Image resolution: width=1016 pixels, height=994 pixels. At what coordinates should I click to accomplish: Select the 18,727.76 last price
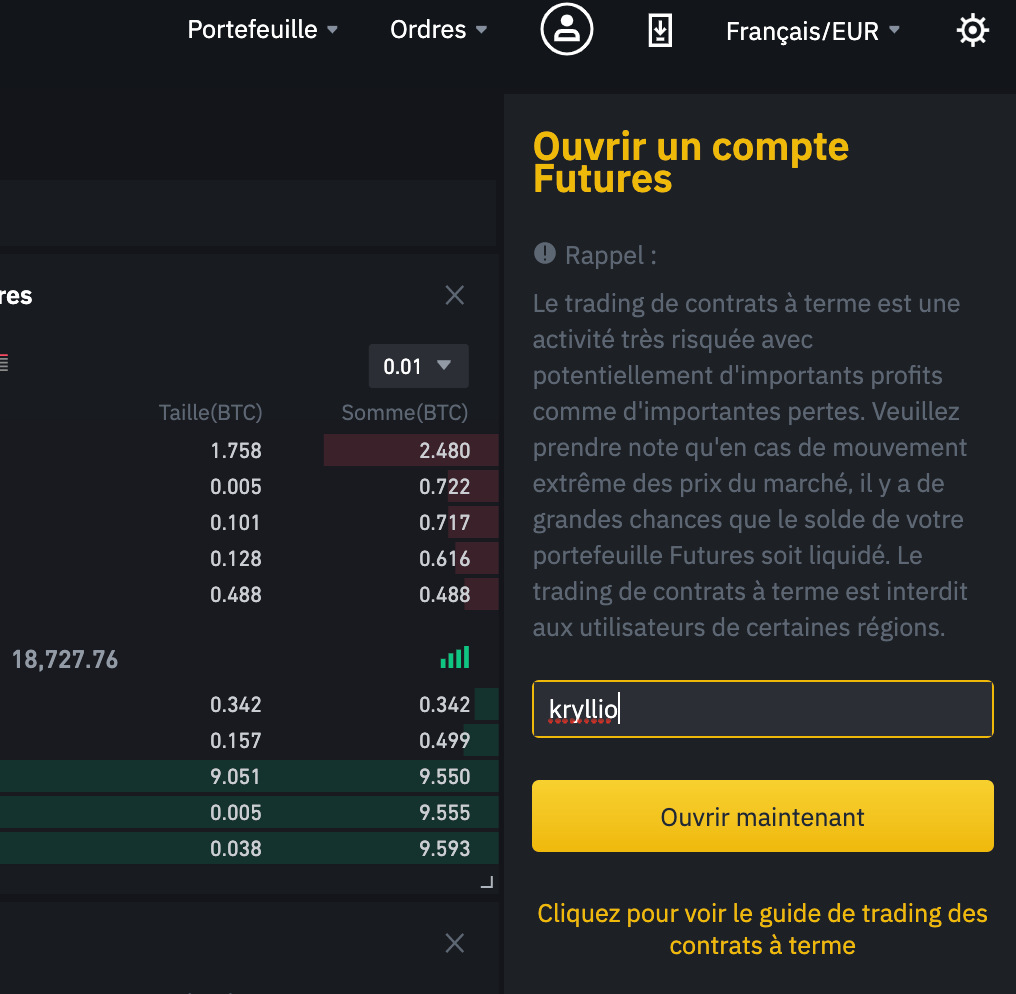coord(65,660)
